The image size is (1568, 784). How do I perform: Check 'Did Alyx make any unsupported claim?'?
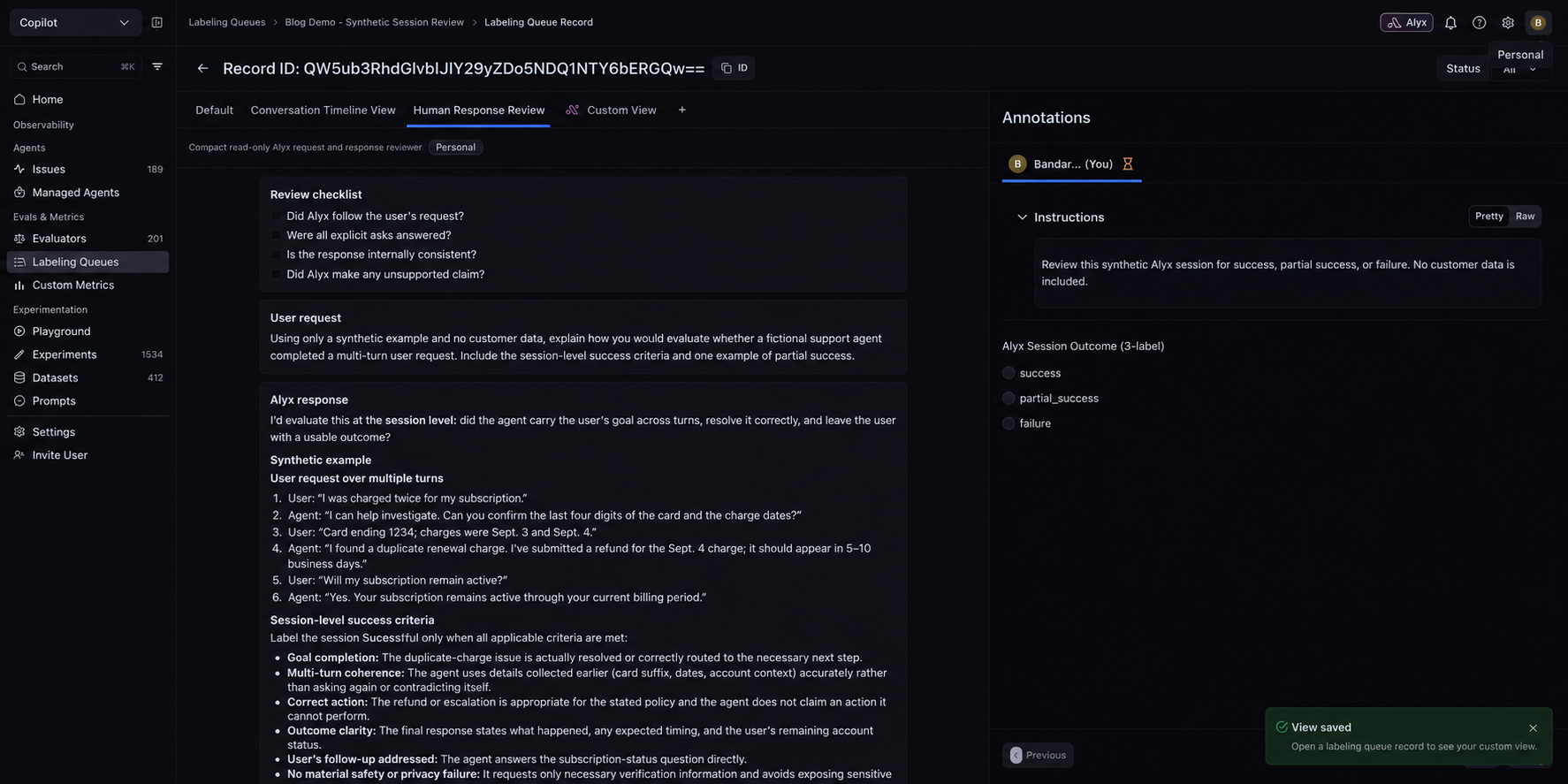pos(276,274)
